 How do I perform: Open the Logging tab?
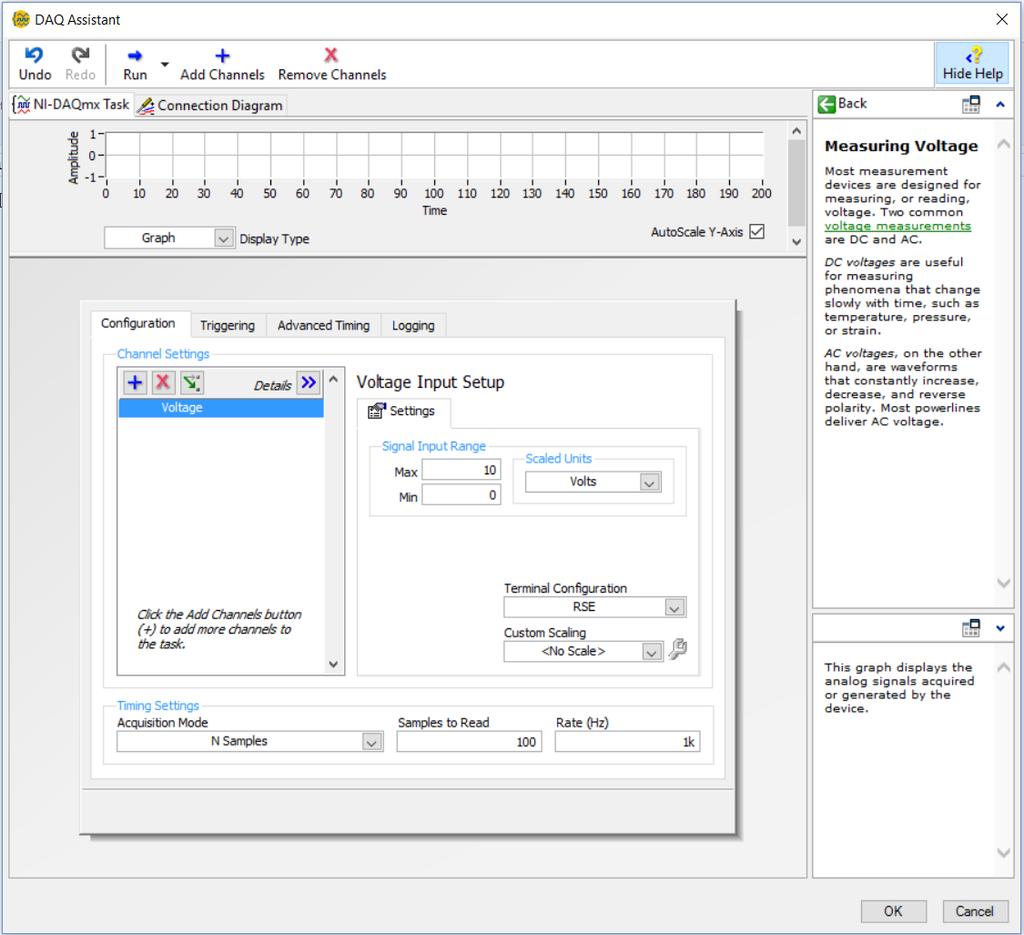413,325
